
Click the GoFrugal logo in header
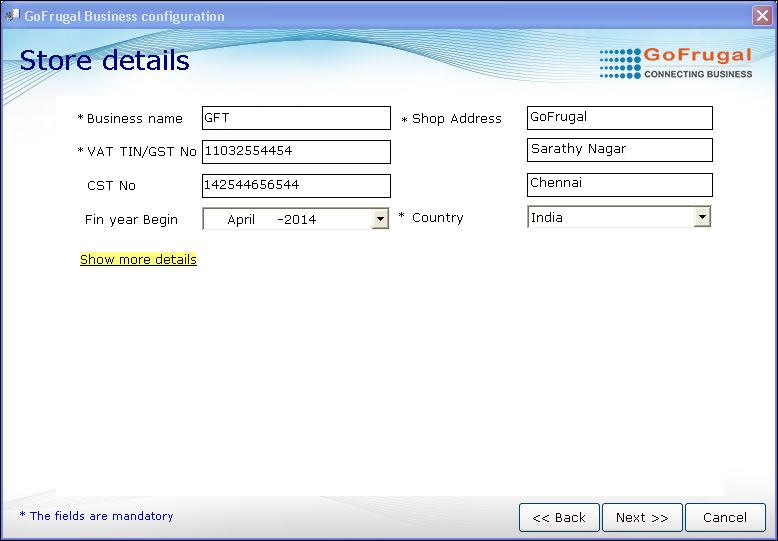[676, 63]
